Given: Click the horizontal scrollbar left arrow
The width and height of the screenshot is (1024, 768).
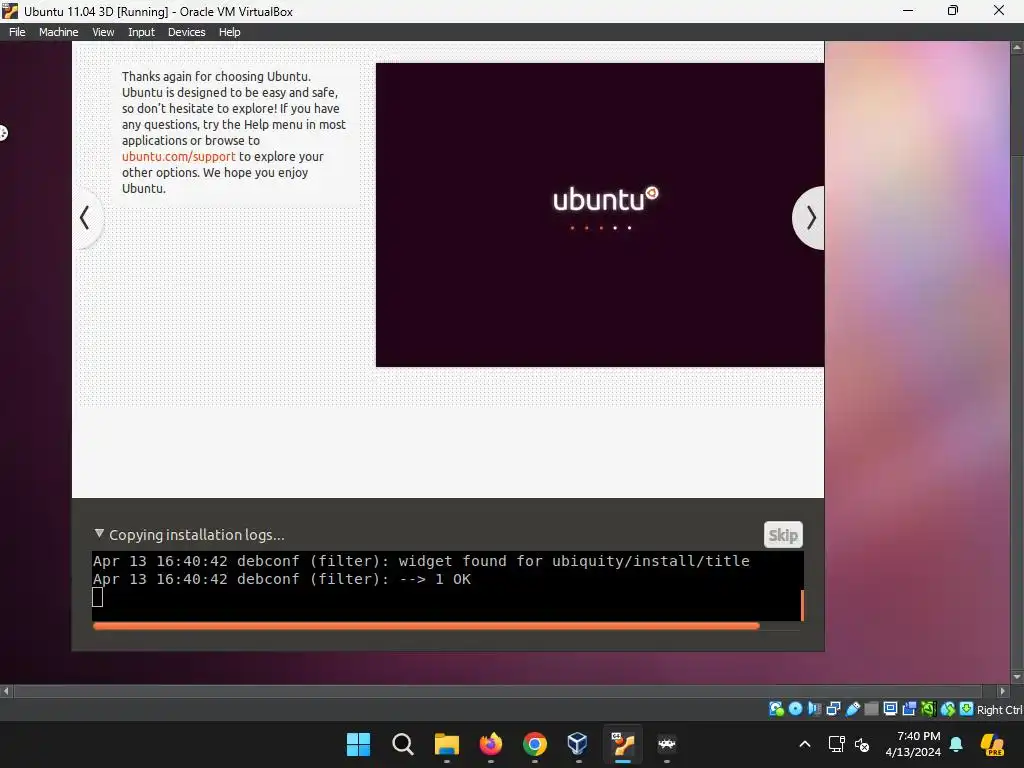Looking at the screenshot, I should [6, 691].
